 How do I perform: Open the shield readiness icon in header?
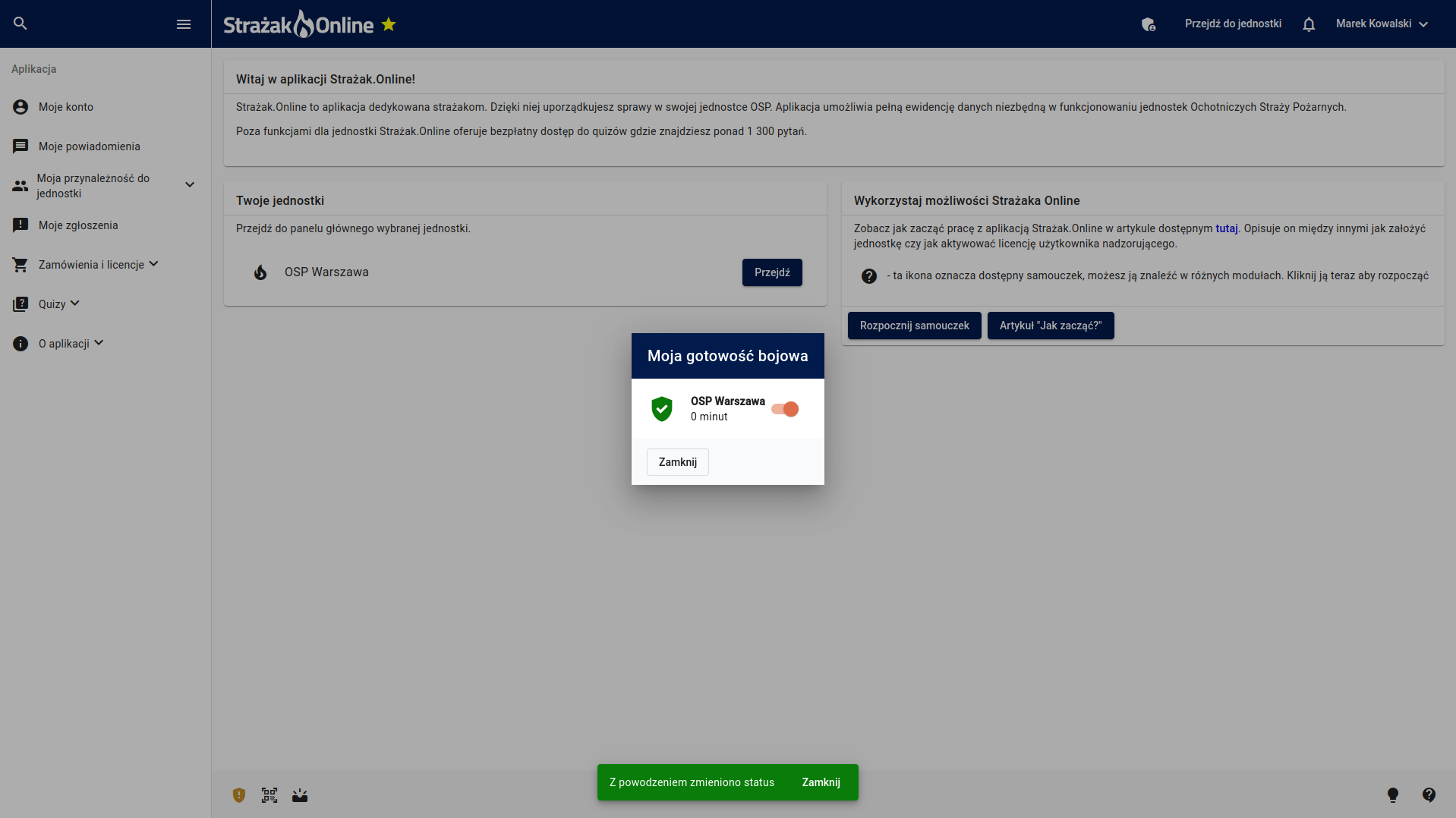[x=1149, y=24]
